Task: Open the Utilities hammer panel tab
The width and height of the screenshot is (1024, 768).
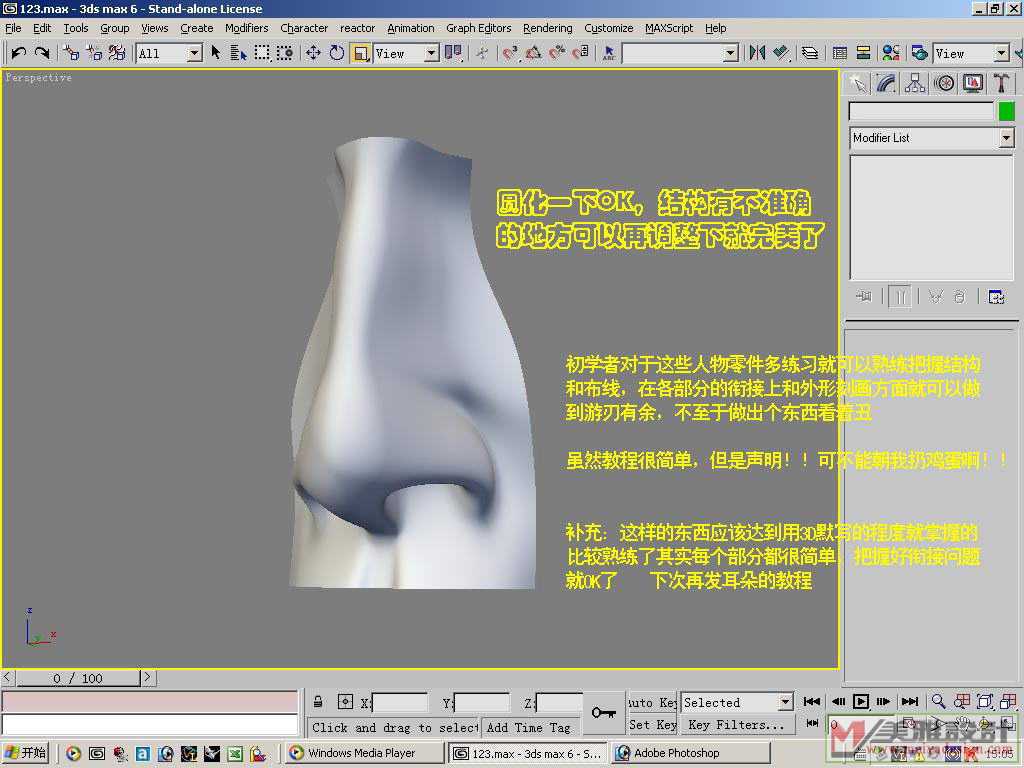Action: [1001, 84]
